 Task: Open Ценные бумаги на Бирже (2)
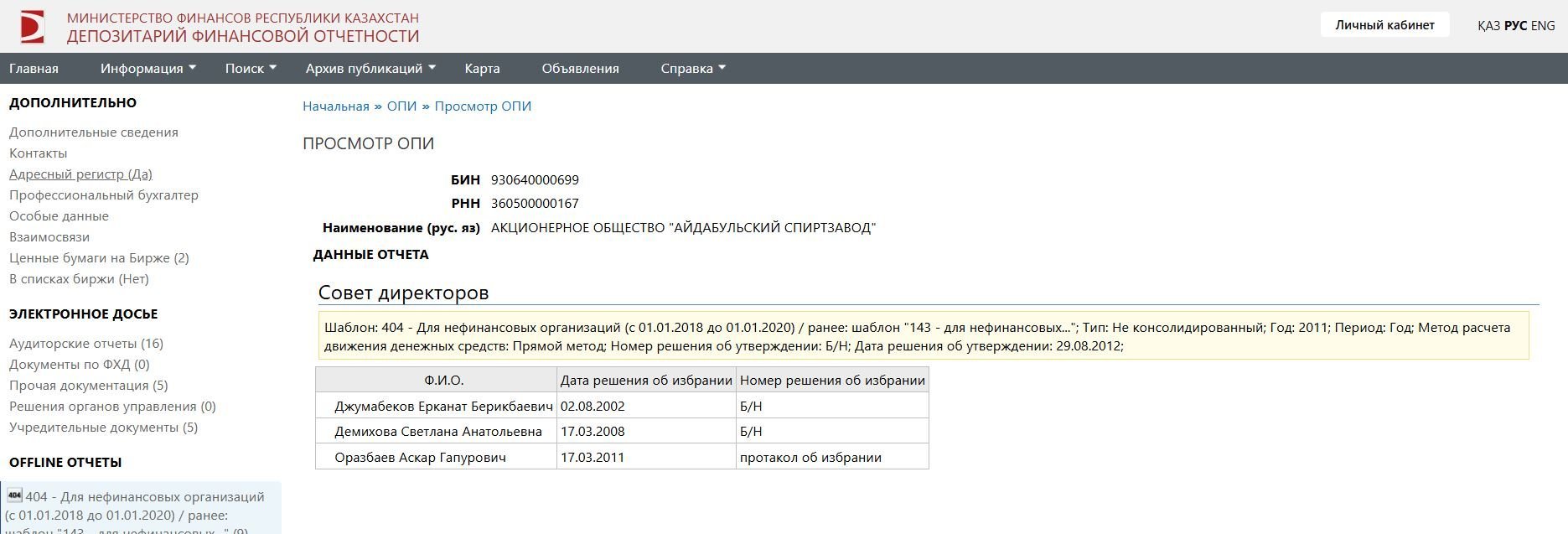coord(99,258)
